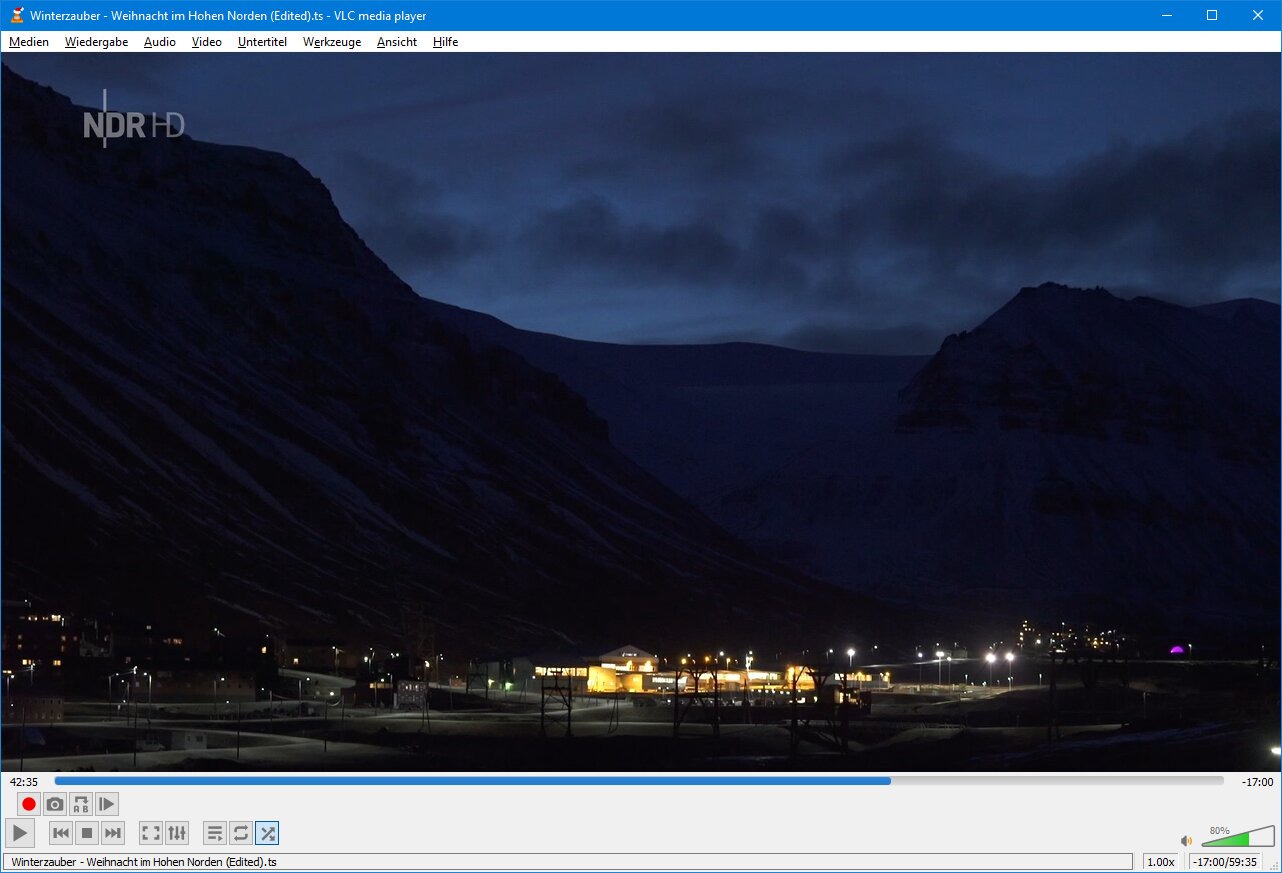1282x873 pixels.
Task: Toggle the loop repeat mode
Action: point(241,833)
